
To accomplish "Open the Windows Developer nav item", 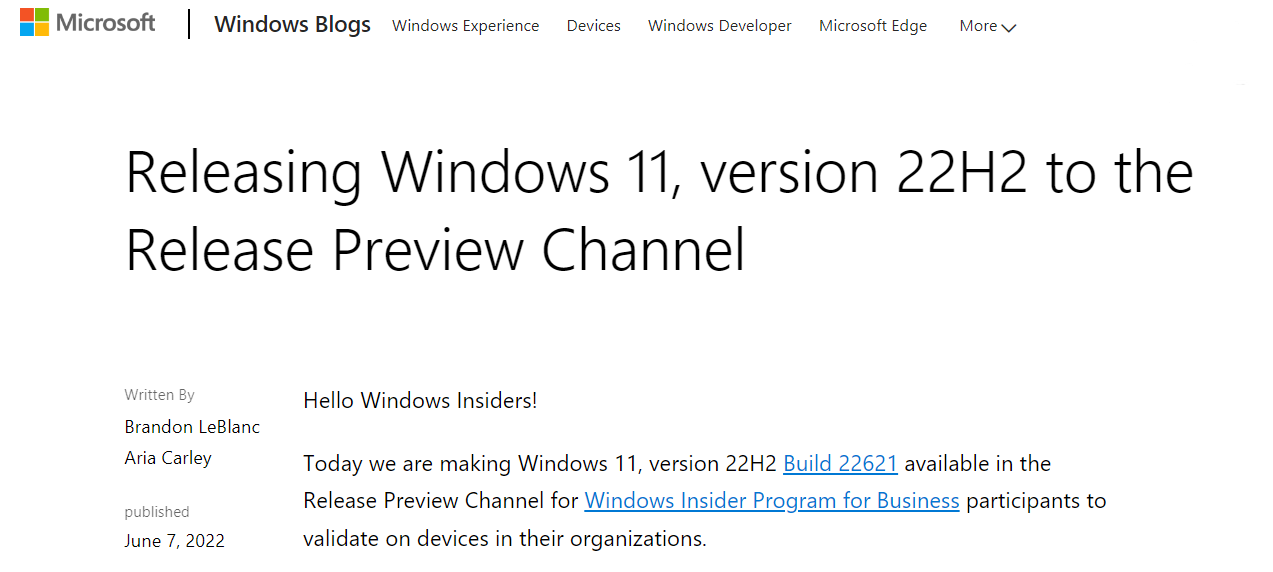I will coord(719,26).
